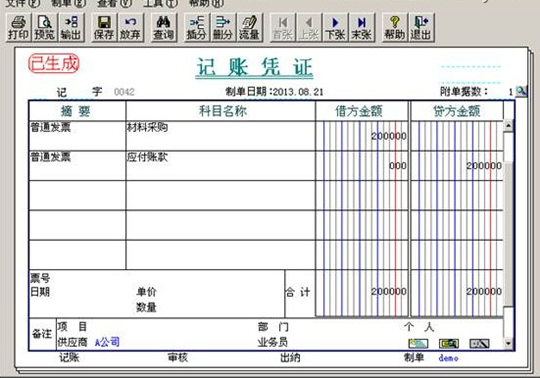Save the voucher with 保存 icon
540x378 pixels.
pyautogui.click(x=104, y=28)
